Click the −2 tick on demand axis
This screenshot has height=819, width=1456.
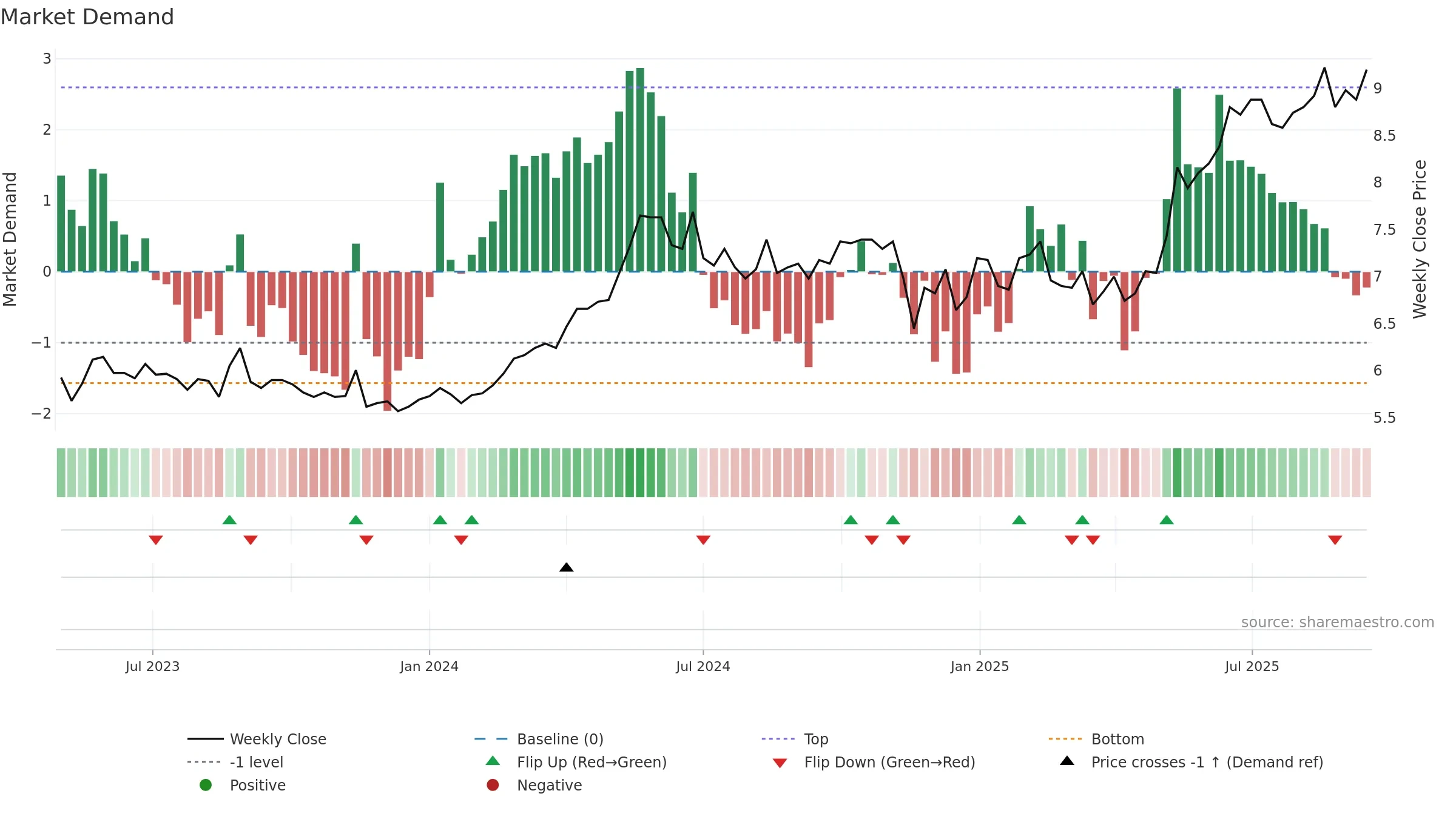click(42, 414)
